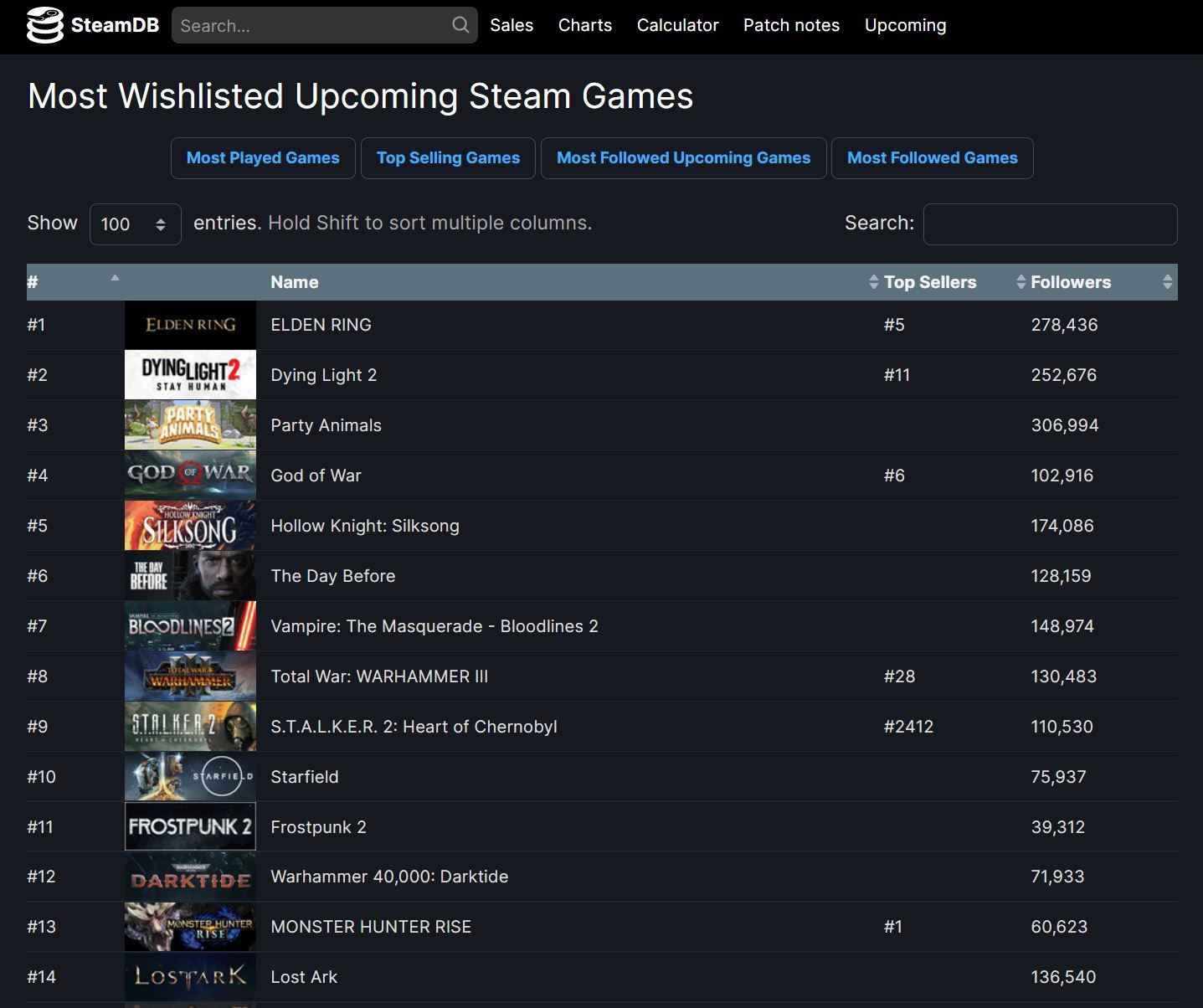Click the Darktide thumbnail
1203x1008 pixels.
click(x=190, y=877)
